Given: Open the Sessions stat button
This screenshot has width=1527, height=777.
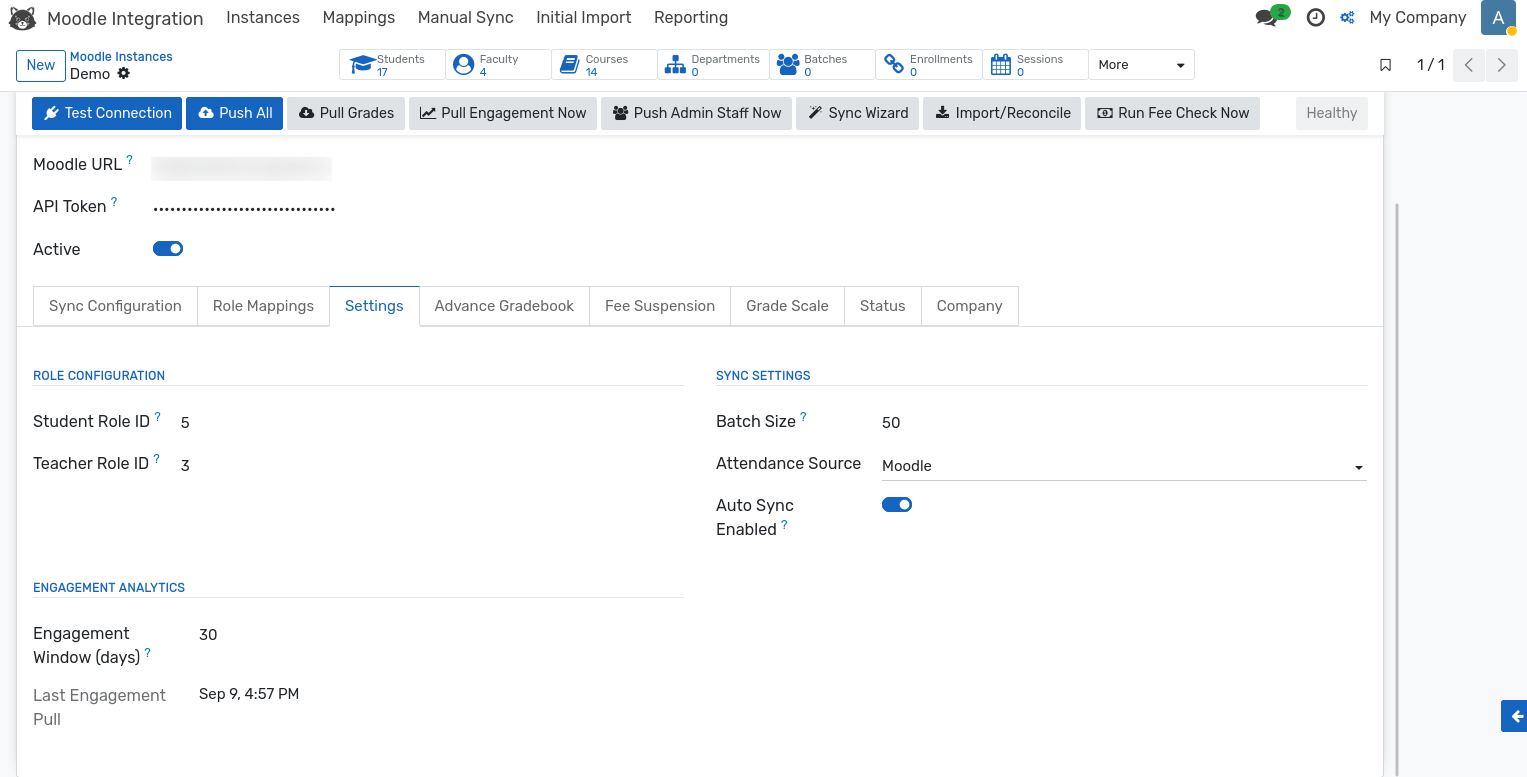Looking at the screenshot, I should (1035, 65).
